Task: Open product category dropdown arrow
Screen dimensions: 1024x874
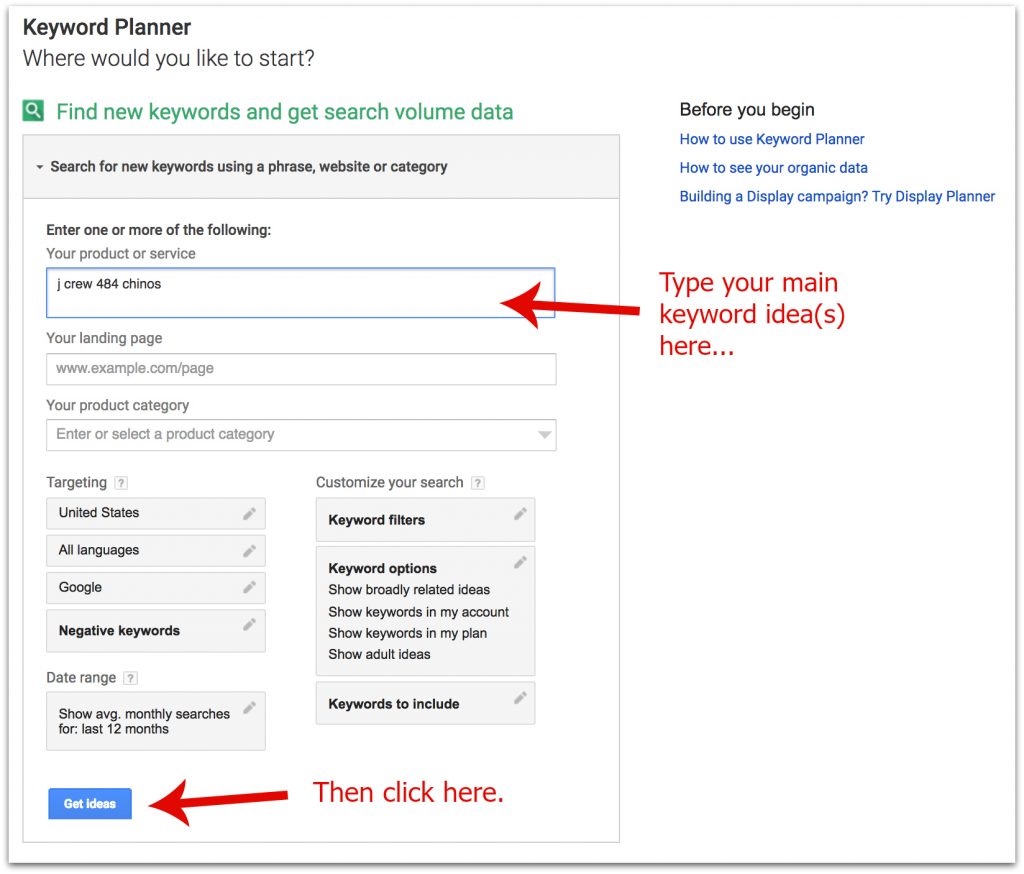Action: [x=544, y=435]
